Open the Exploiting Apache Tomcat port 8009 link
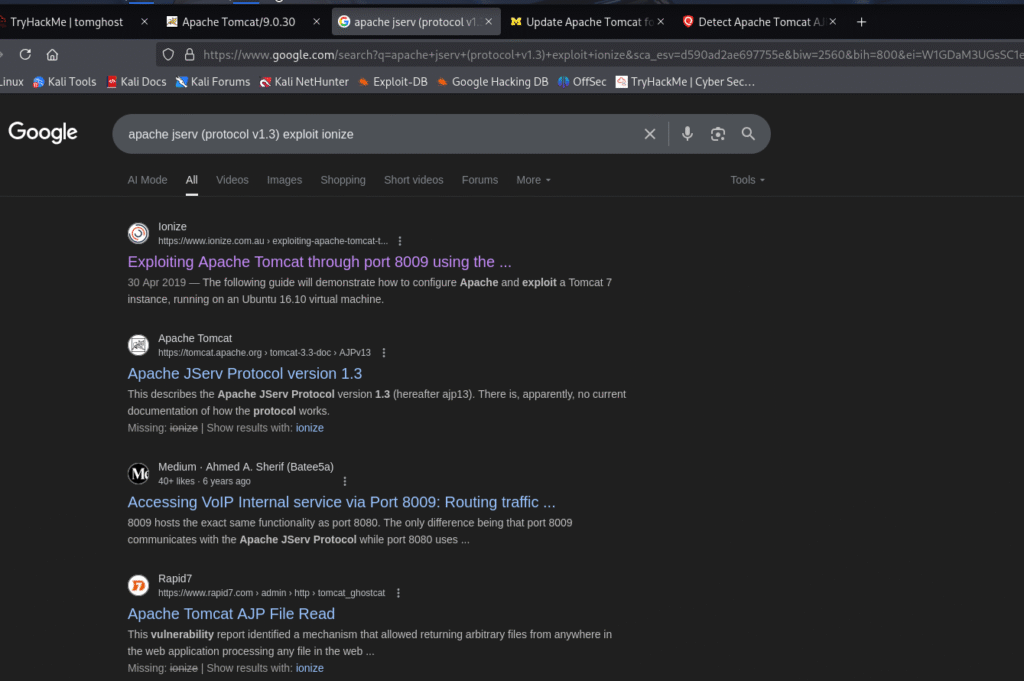1024x681 pixels. pyautogui.click(x=318, y=261)
